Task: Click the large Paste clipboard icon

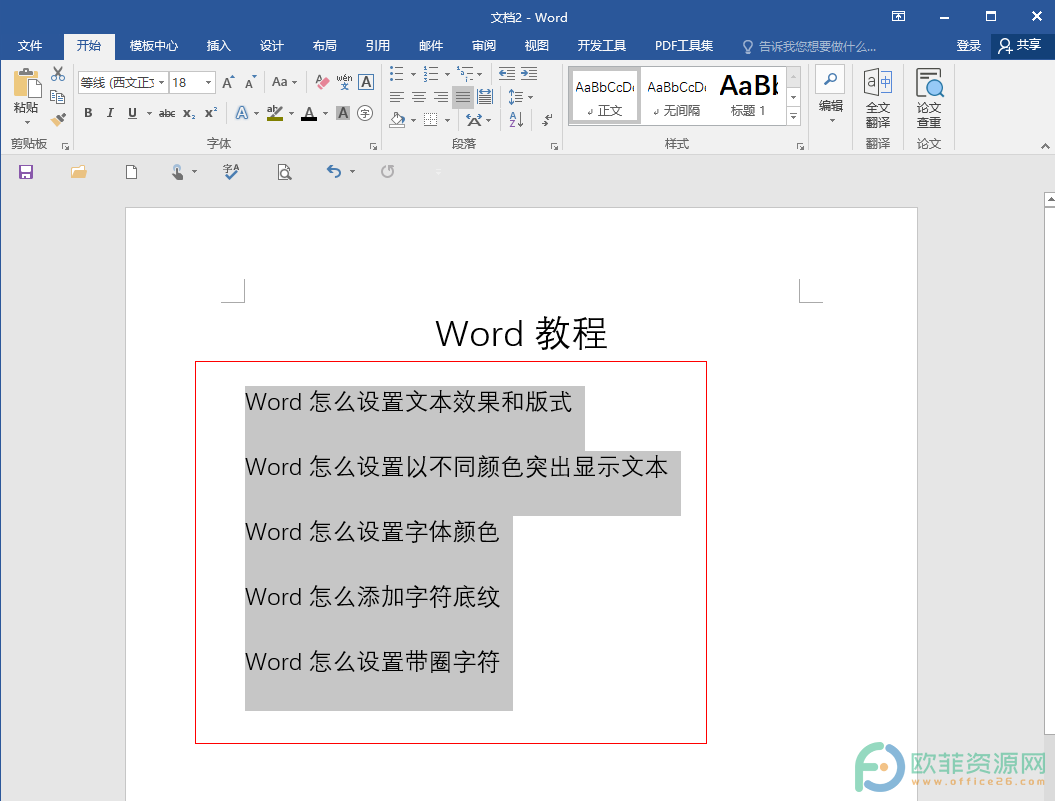Action: (x=27, y=83)
